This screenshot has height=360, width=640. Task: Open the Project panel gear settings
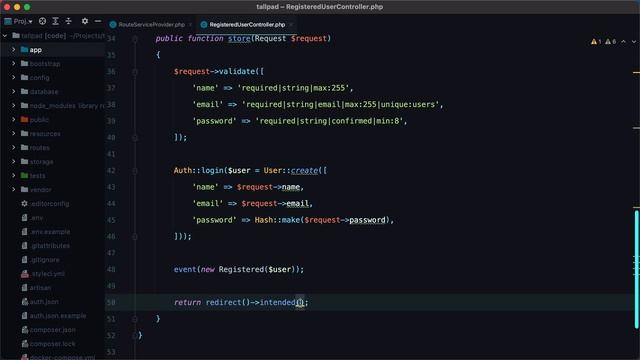(x=85, y=21)
